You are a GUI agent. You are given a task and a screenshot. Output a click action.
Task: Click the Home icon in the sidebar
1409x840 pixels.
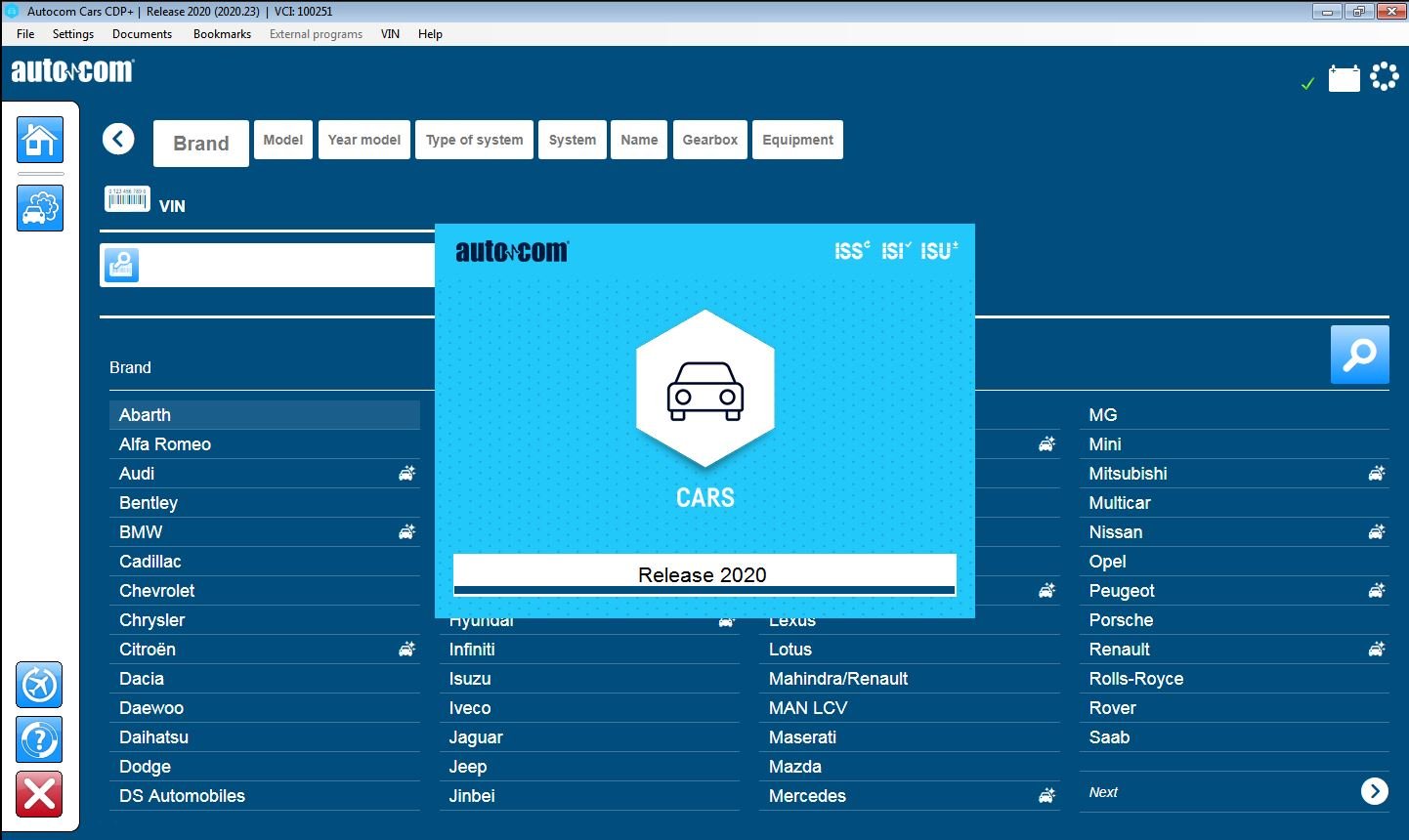(x=40, y=140)
